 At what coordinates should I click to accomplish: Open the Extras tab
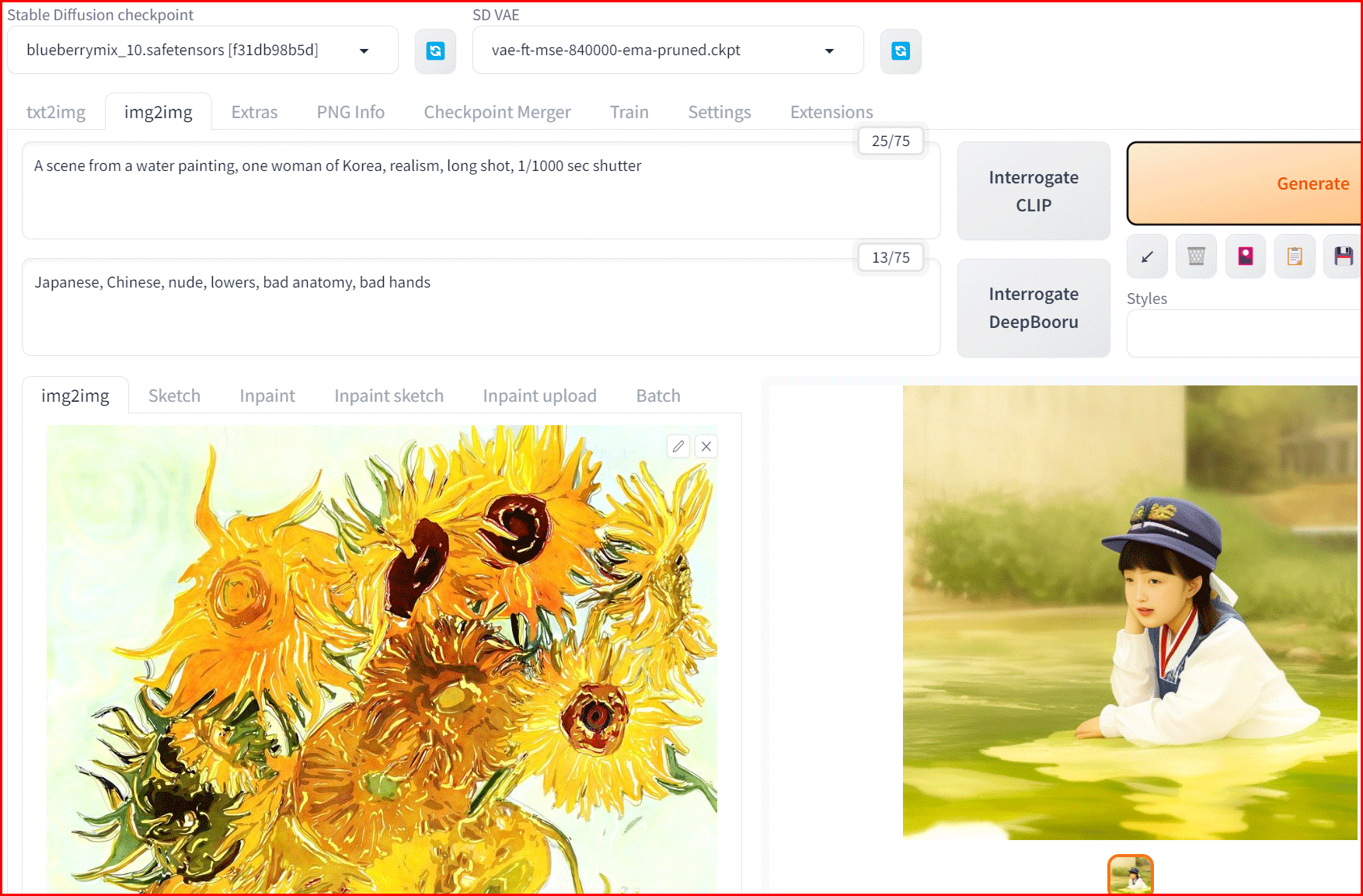(254, 112)
